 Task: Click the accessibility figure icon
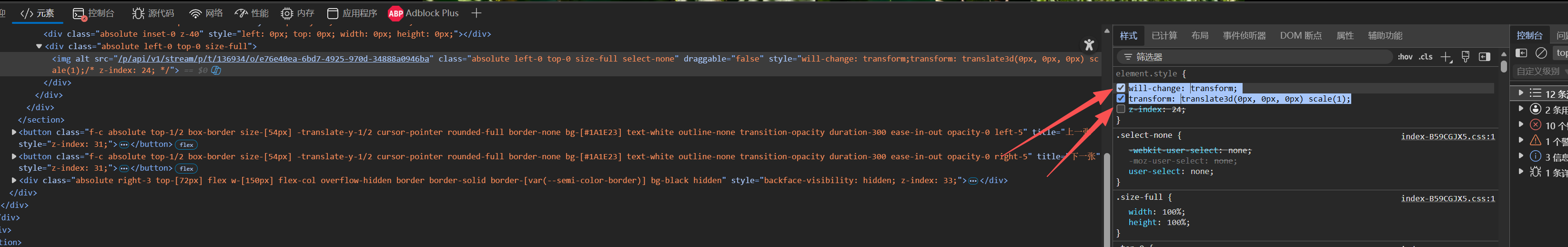point(1089,44)
